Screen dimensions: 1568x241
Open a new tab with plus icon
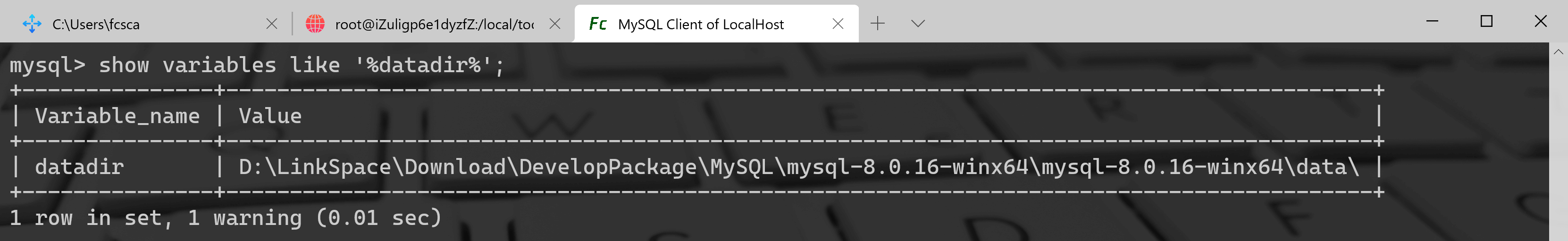[x=877, y=24]
